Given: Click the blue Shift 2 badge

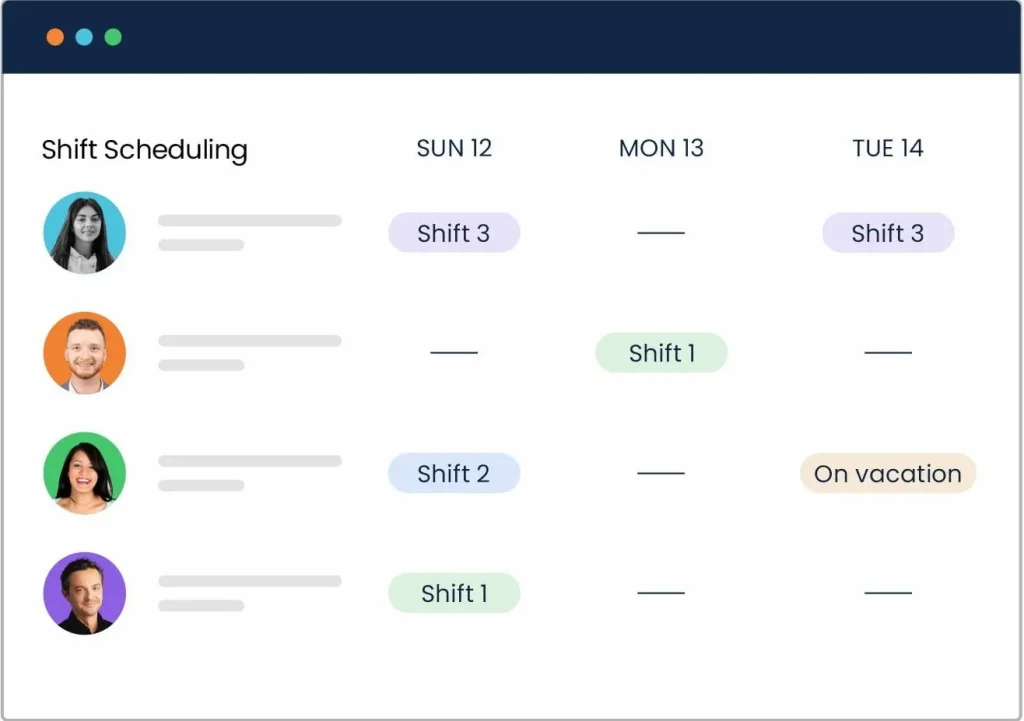Looking at the screenshot, I should (x=454, y=473).
